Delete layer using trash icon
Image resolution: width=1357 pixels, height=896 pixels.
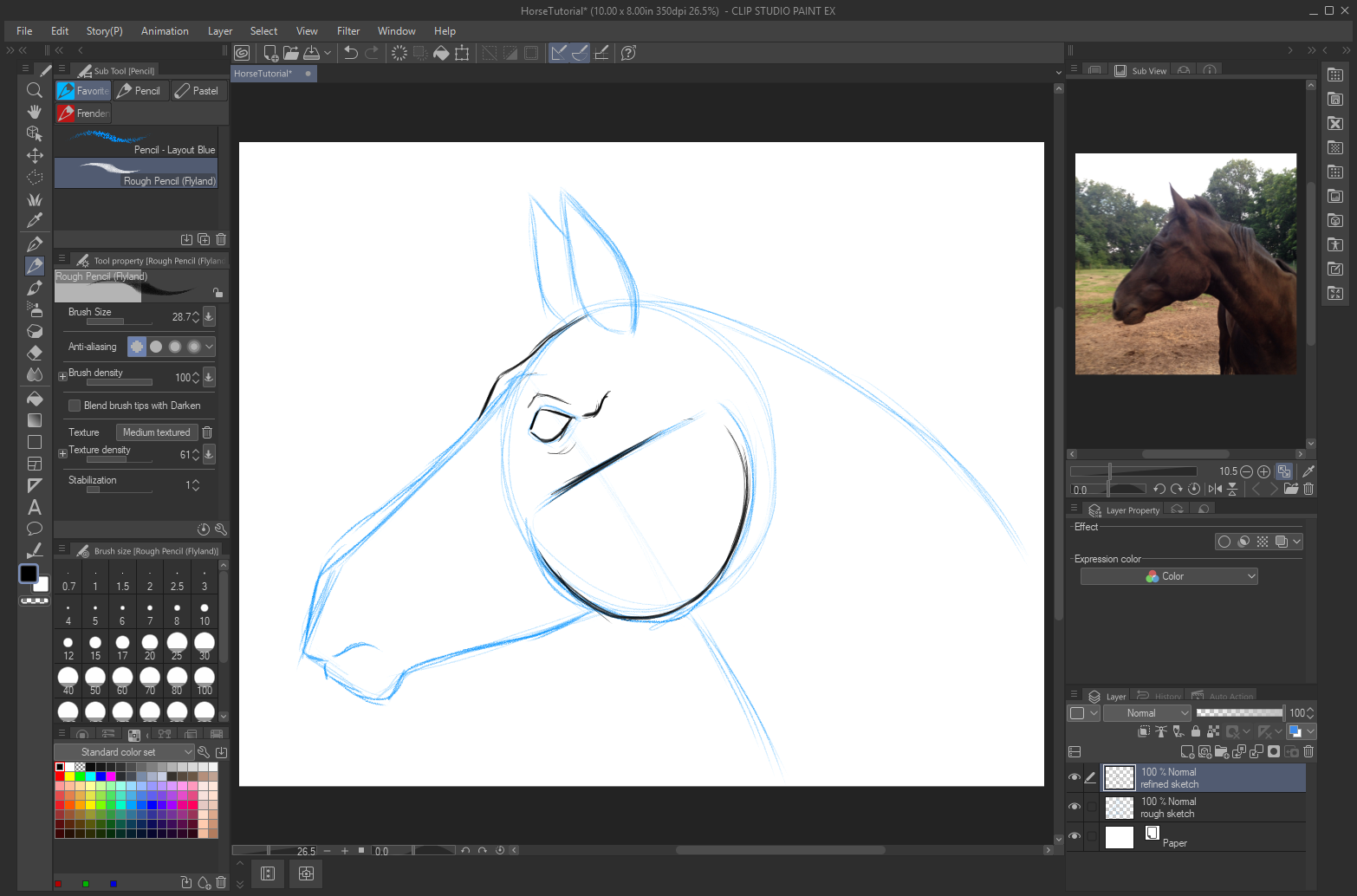click(x=1308, y=751)
